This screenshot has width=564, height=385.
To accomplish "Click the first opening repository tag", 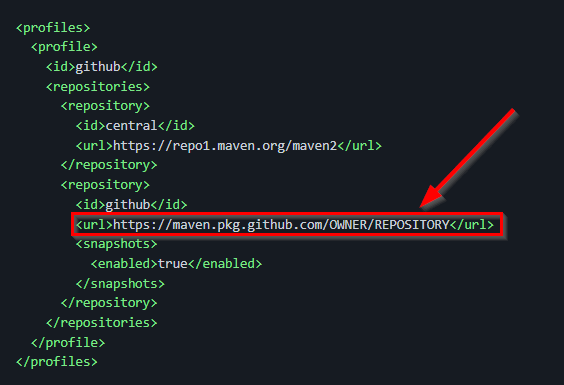I will pos(105,106).
